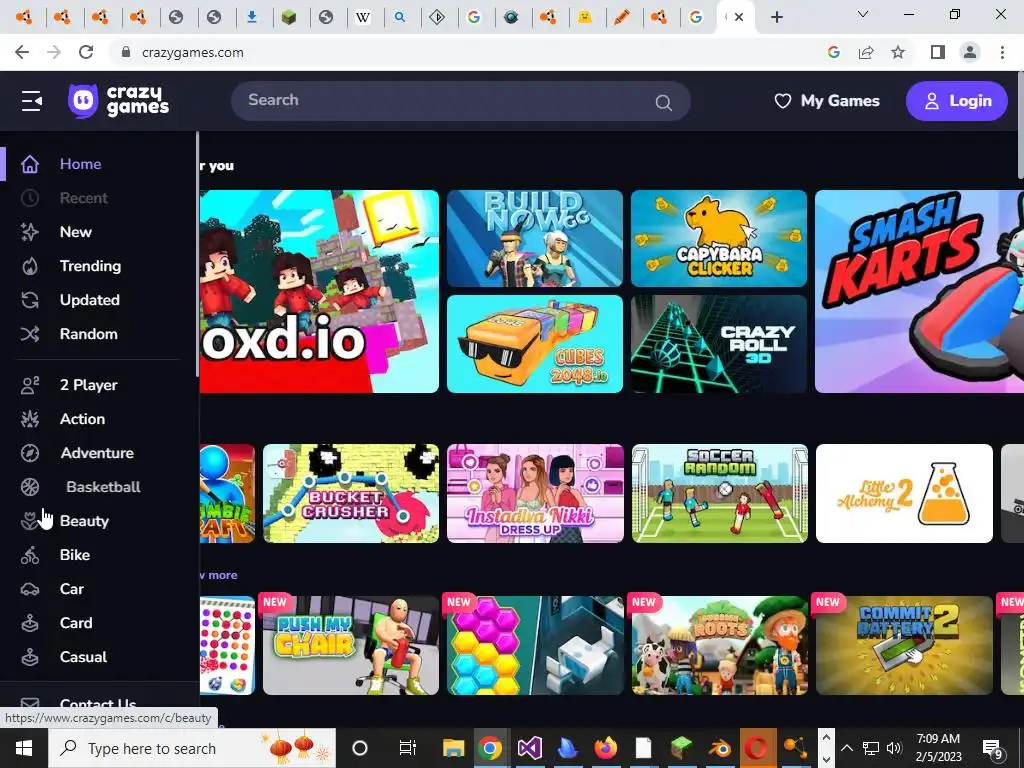Click the Car category icon
1024x768 pixels.
point(30,589)
